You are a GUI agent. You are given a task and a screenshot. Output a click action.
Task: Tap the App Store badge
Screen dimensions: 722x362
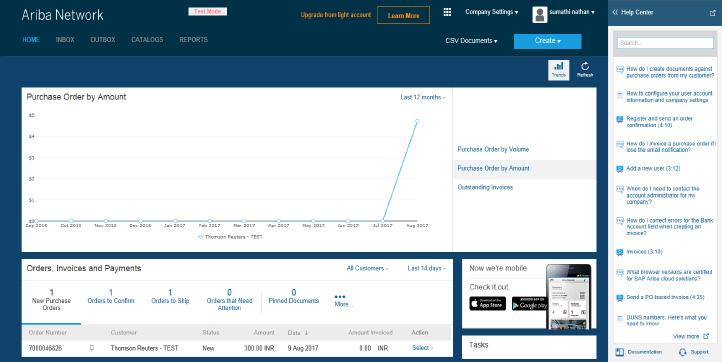(488, 304)
